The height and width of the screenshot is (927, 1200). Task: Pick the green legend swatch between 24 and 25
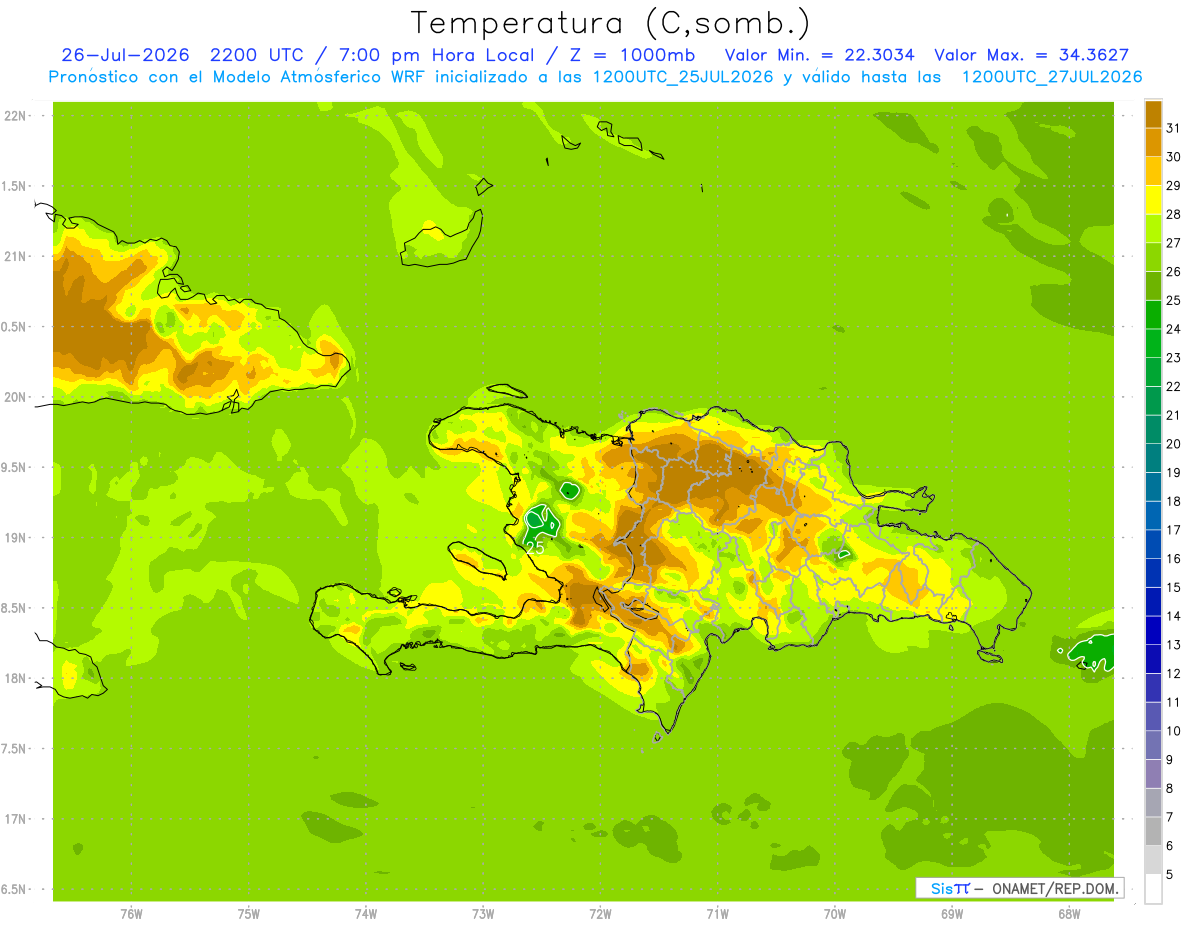click(1153, 315)
